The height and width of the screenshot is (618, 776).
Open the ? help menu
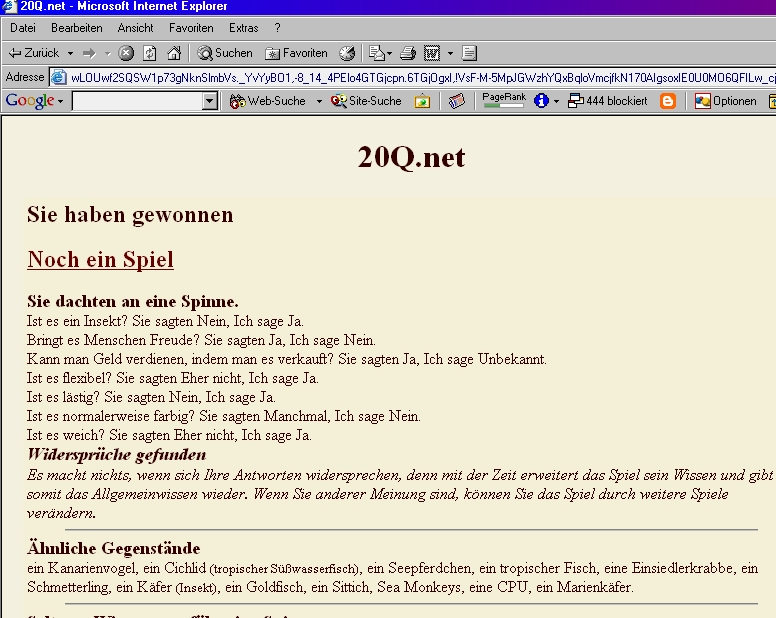[x=277, y=28]
